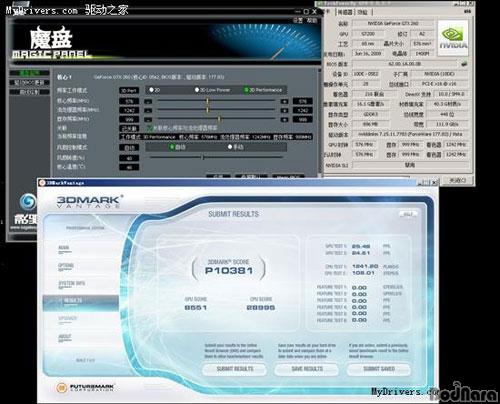The height and width of the screenshot is (404, 500).
Task: Switch to the sensors (传感器) tab in GPU-Z
Action: tap(345, 12)
